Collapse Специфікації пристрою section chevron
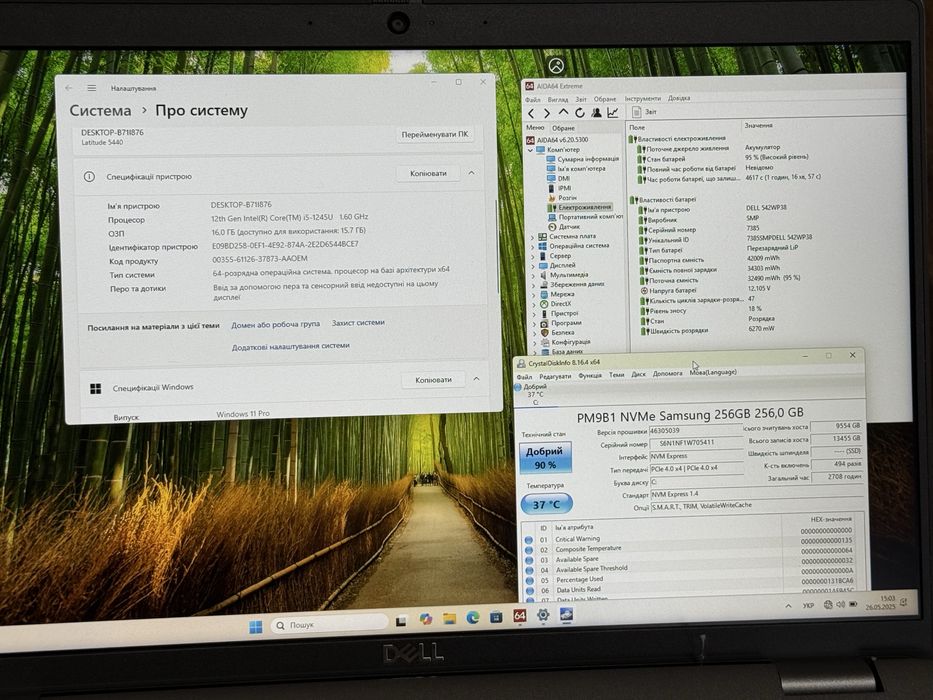 click(471, 173)
